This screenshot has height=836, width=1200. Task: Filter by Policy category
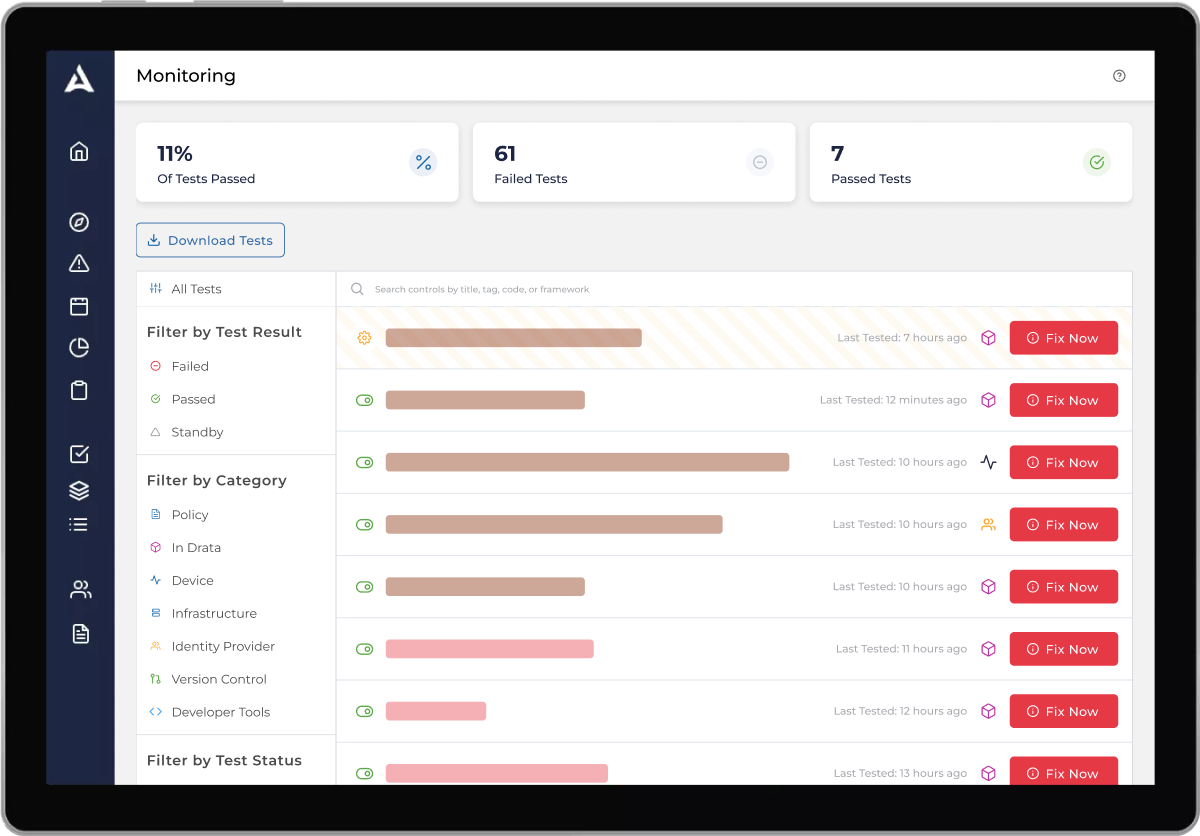coord(190,514)
